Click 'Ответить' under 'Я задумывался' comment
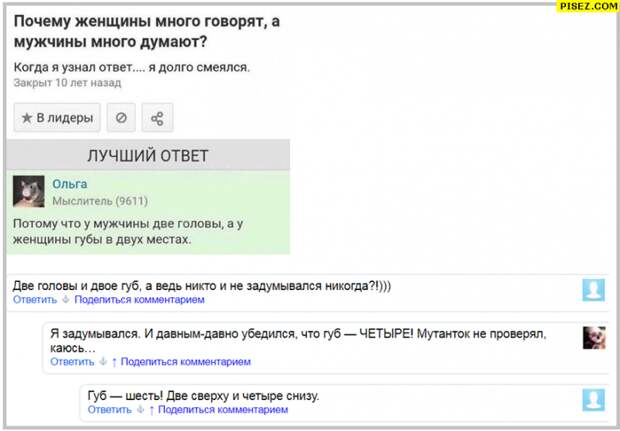 pyautogui.click(x=72, y=361)
